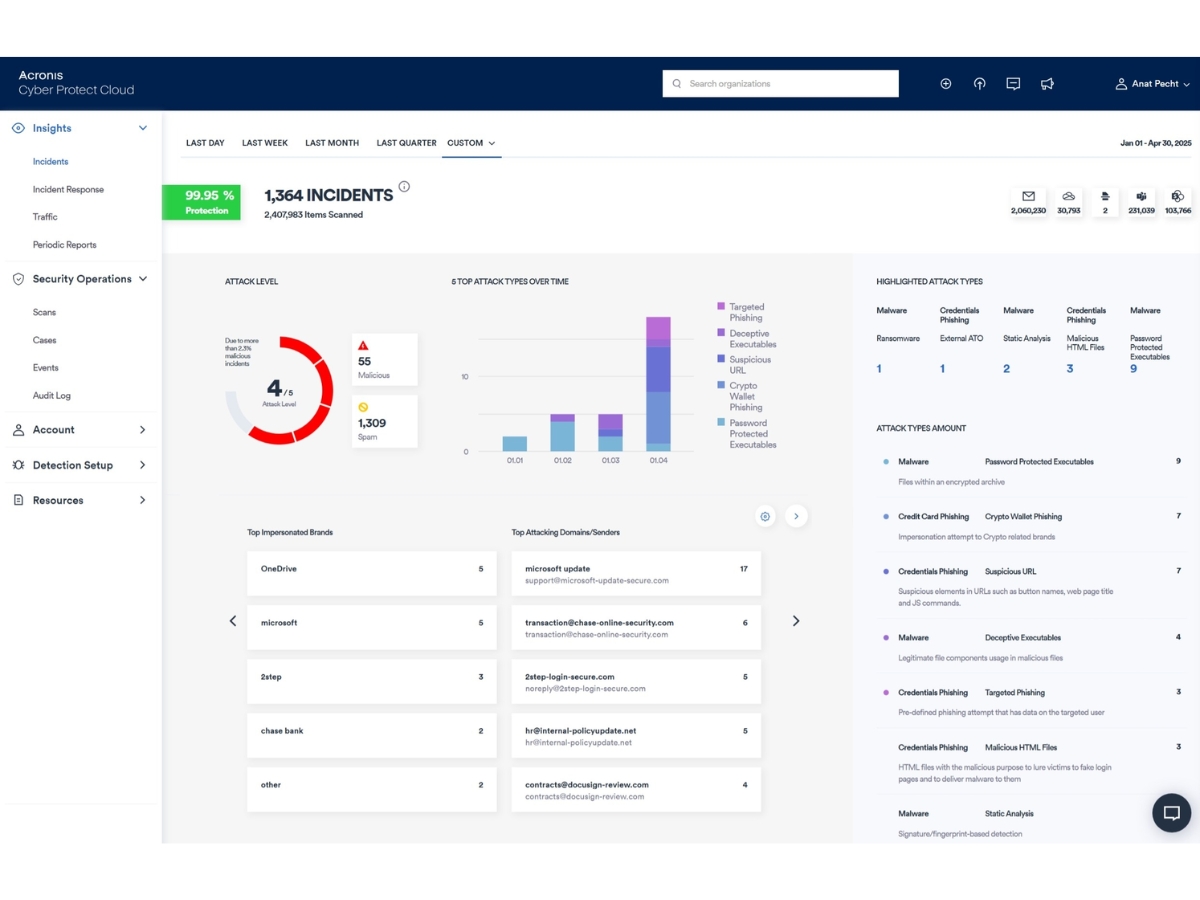Expand the Resources section arrow

tap(143, 500)
